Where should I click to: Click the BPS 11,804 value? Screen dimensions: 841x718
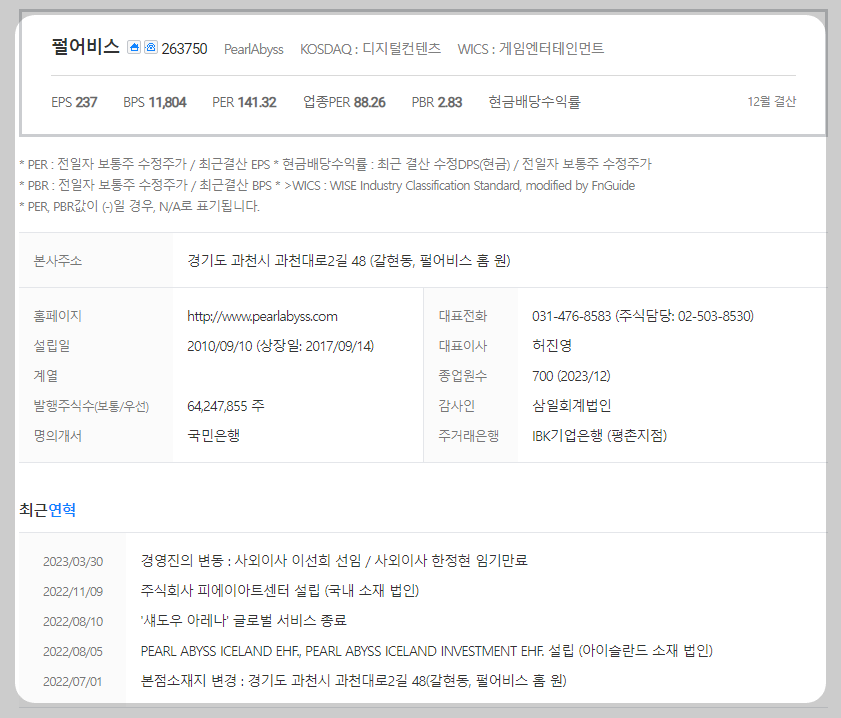coord(154,102)
